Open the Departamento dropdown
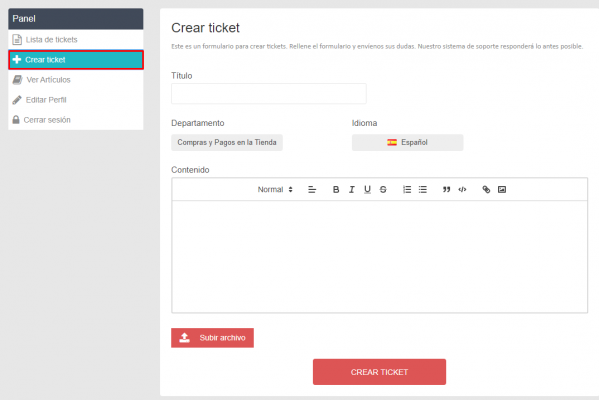This screenshot has height=400, width=599. tap(227, 143)
